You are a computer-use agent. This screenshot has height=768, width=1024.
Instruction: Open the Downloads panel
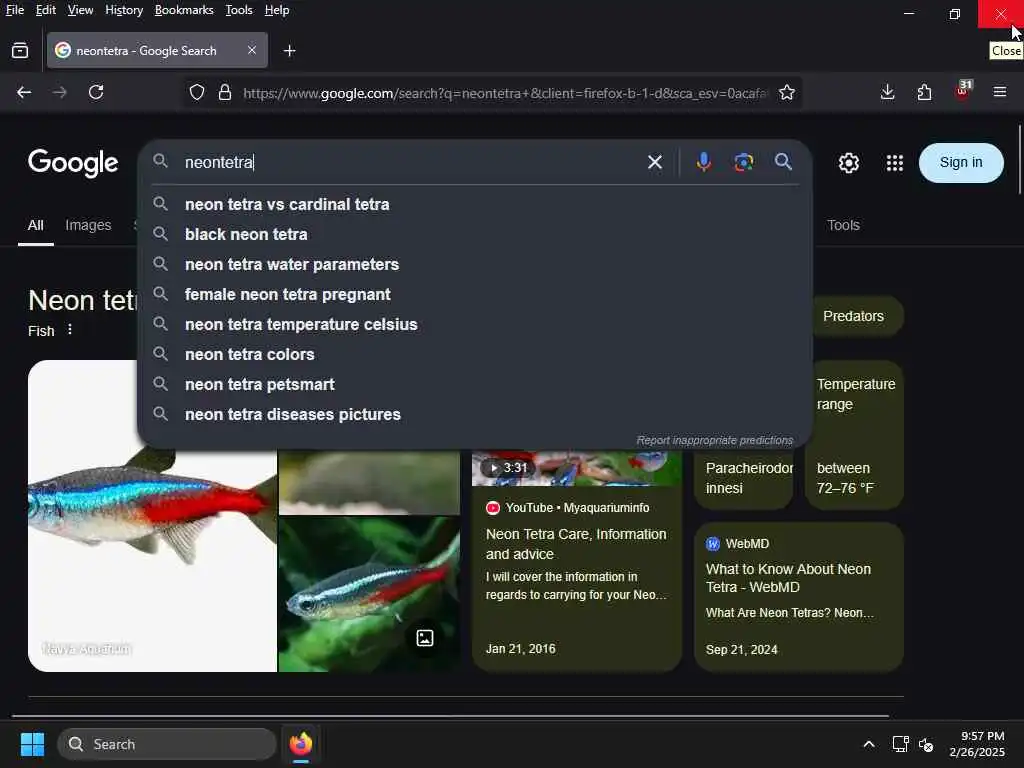tap(887, 92)
